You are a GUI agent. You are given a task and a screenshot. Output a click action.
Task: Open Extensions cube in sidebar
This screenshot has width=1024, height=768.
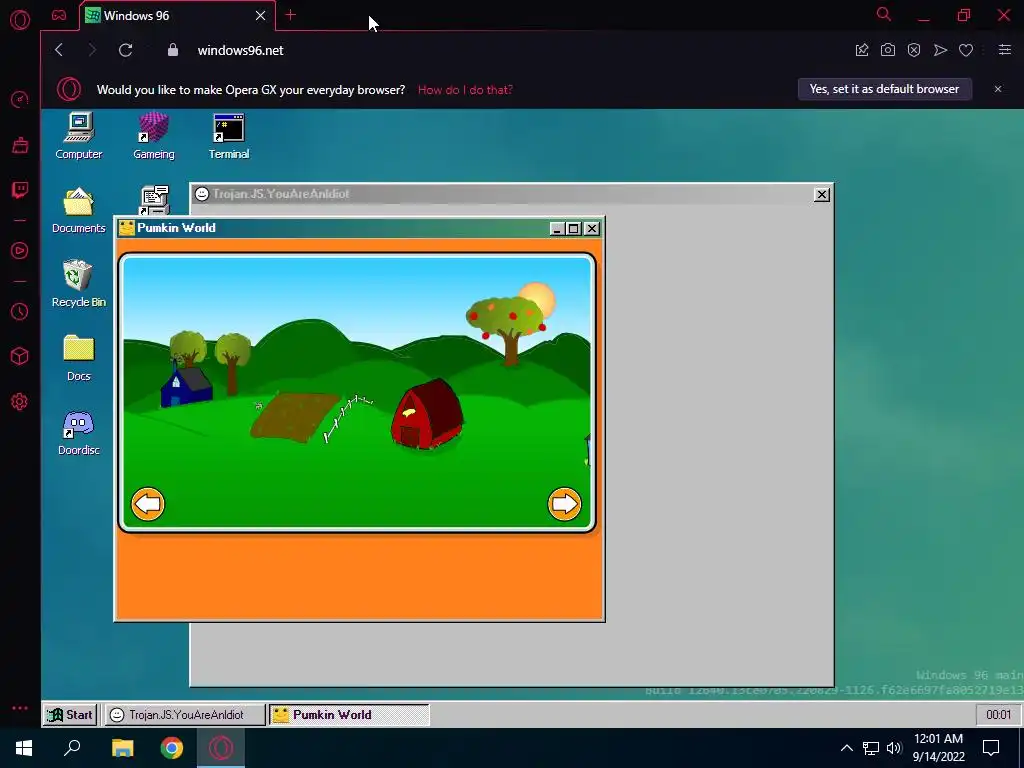(20, 356)
